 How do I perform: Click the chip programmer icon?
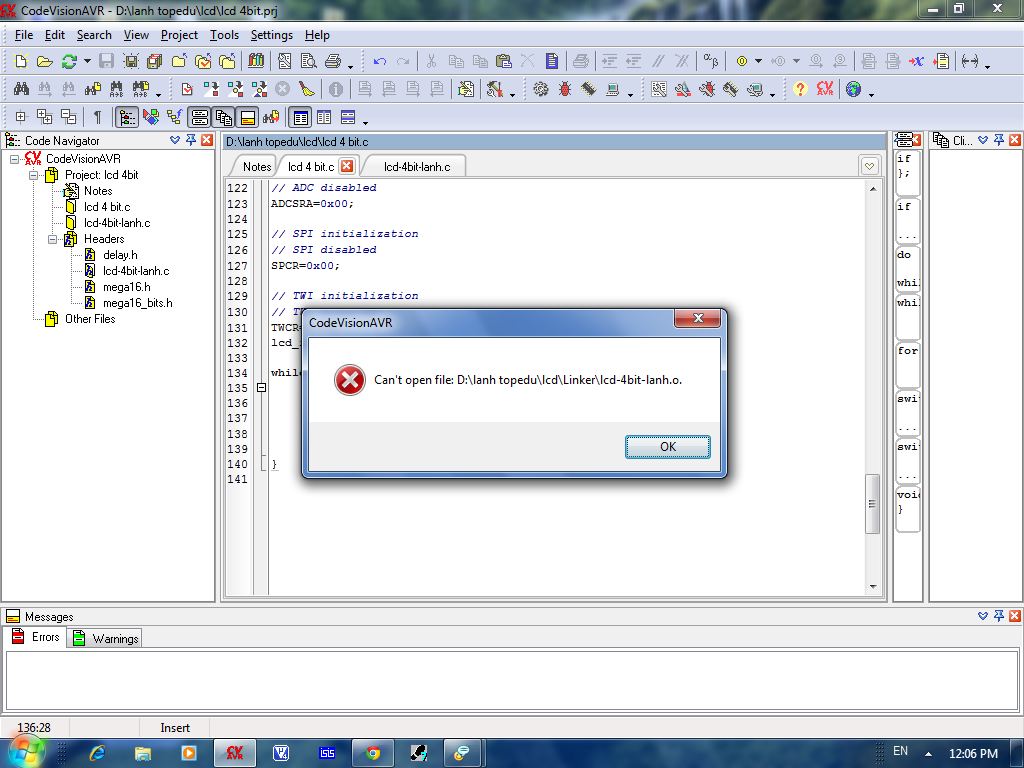click(588, 88)
